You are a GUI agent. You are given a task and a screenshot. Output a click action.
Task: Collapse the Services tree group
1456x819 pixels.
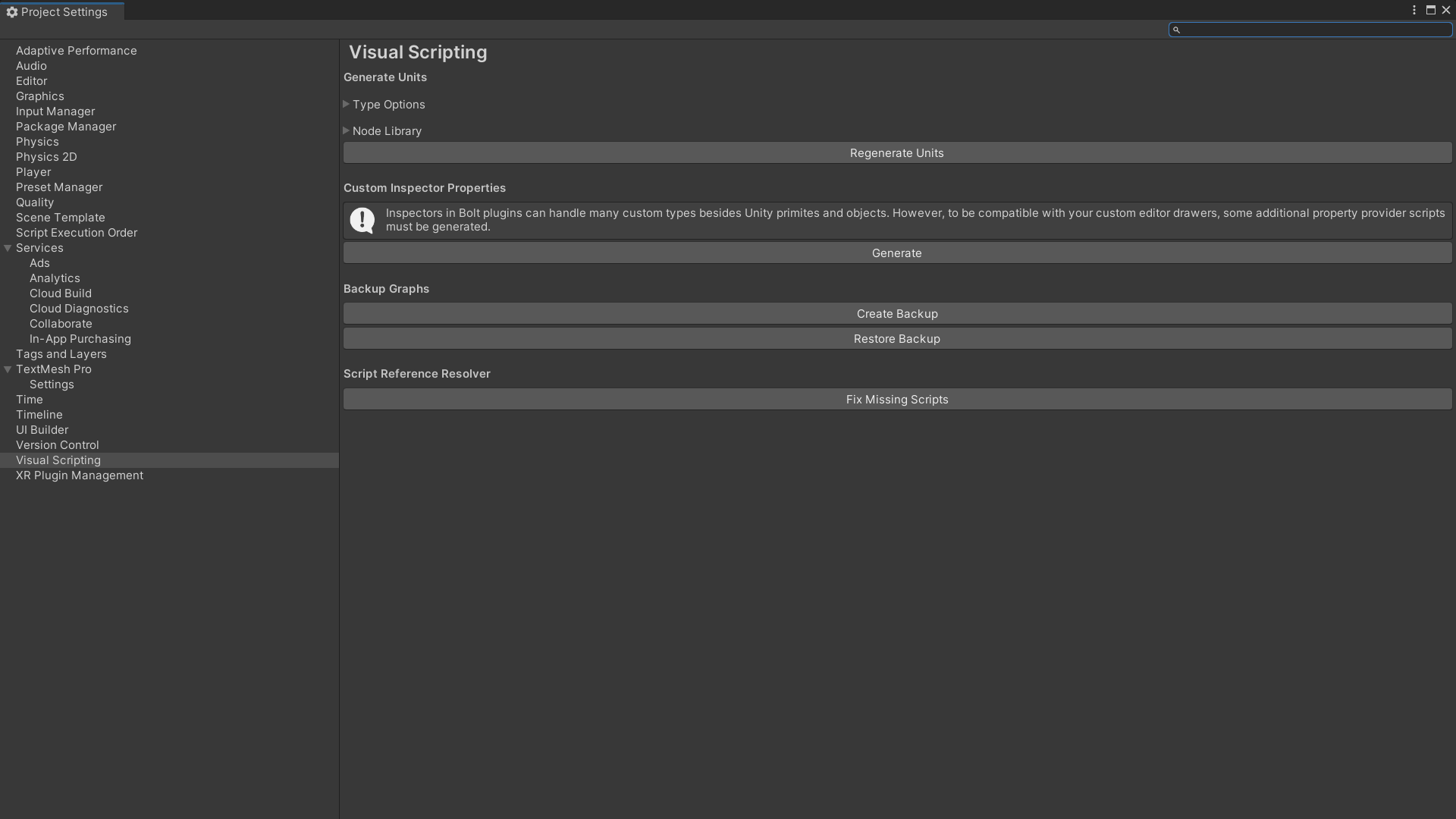click(8, 248)
